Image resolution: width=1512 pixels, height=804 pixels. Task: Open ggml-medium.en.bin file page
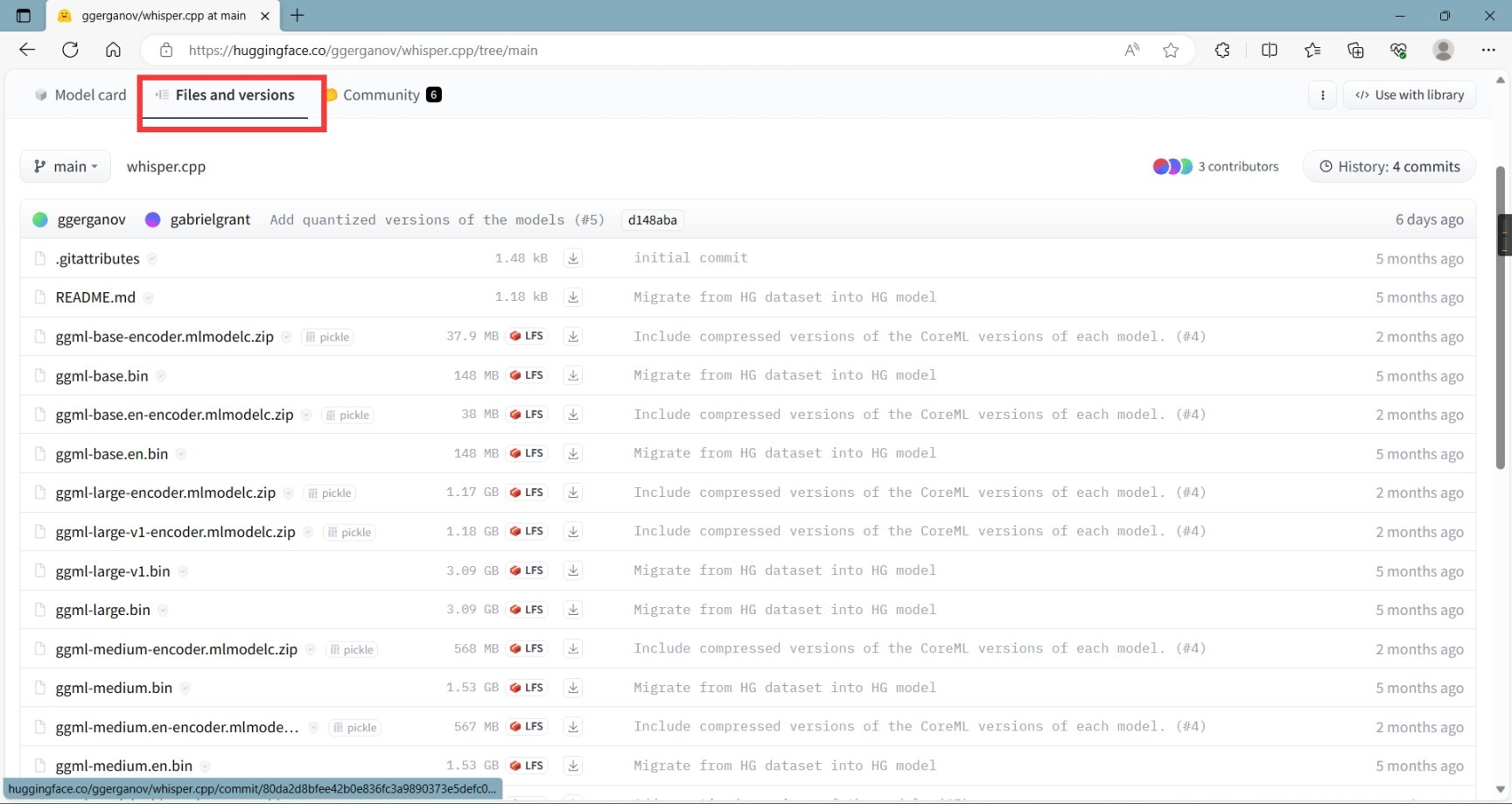[123, 766]
